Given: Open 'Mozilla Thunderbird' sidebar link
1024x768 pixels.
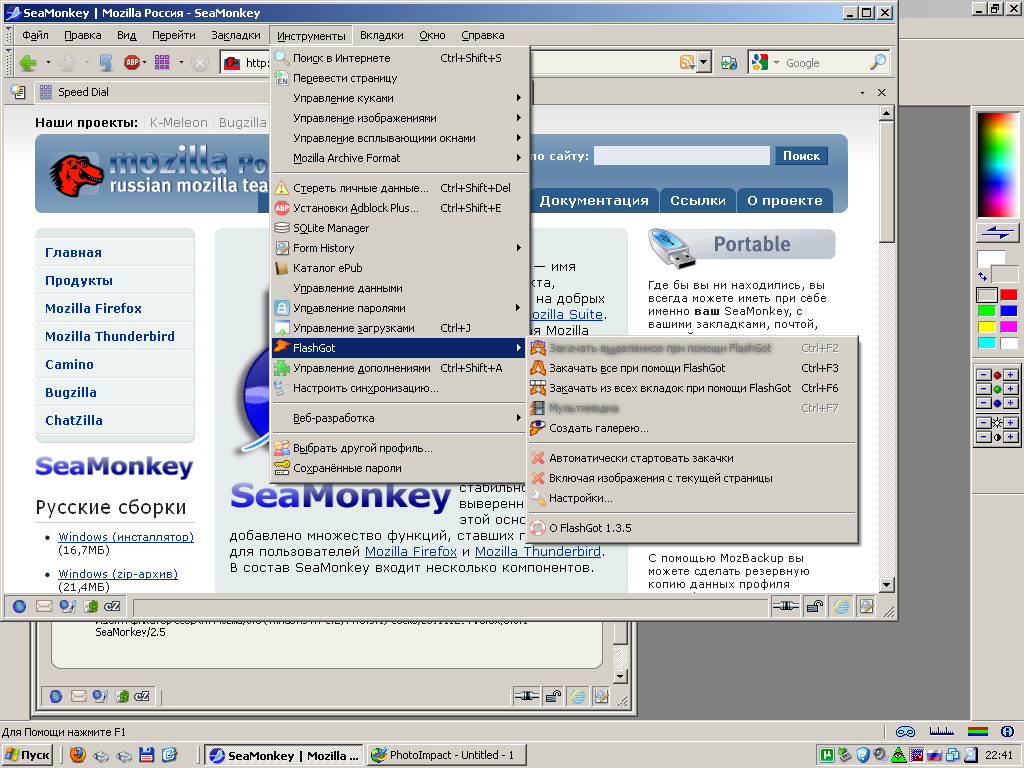Looking at the screenshot, I should click(110, 336).
